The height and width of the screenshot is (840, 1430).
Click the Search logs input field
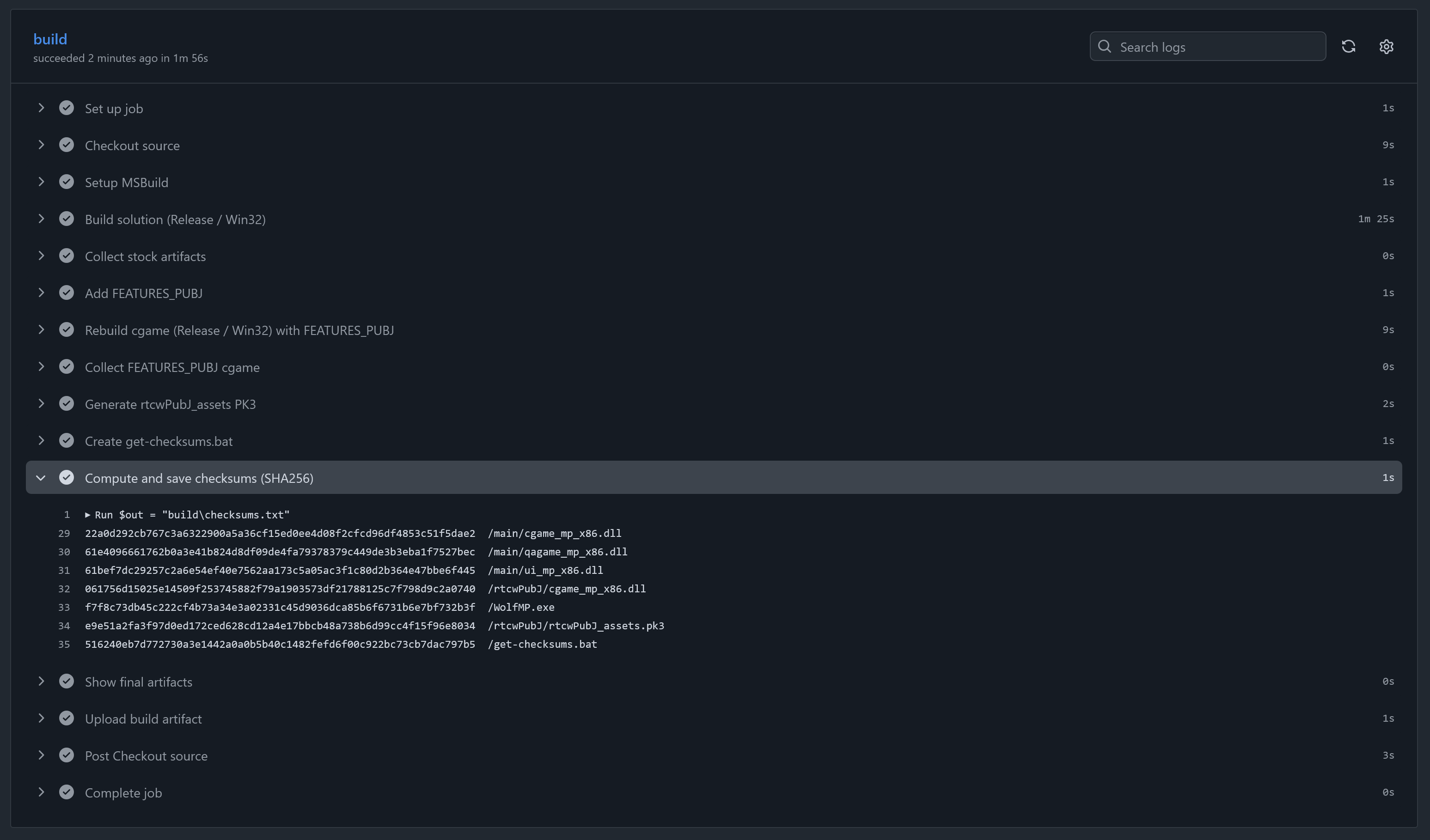[x=1208, y=47]
